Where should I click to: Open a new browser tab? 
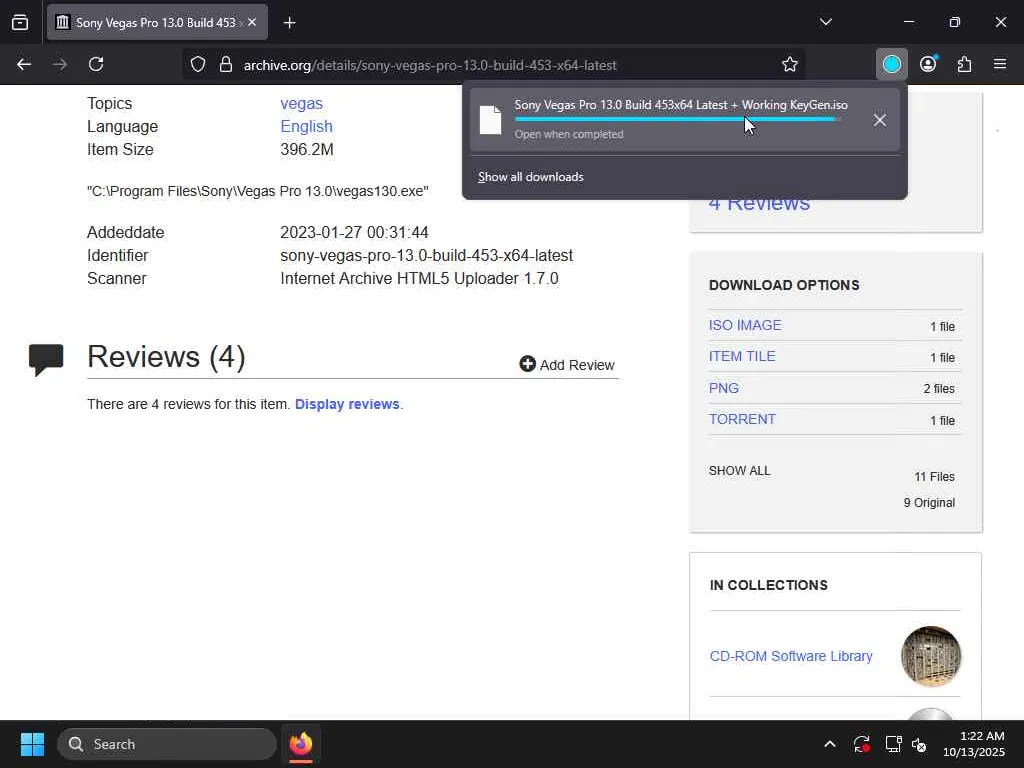click(289, 23)
